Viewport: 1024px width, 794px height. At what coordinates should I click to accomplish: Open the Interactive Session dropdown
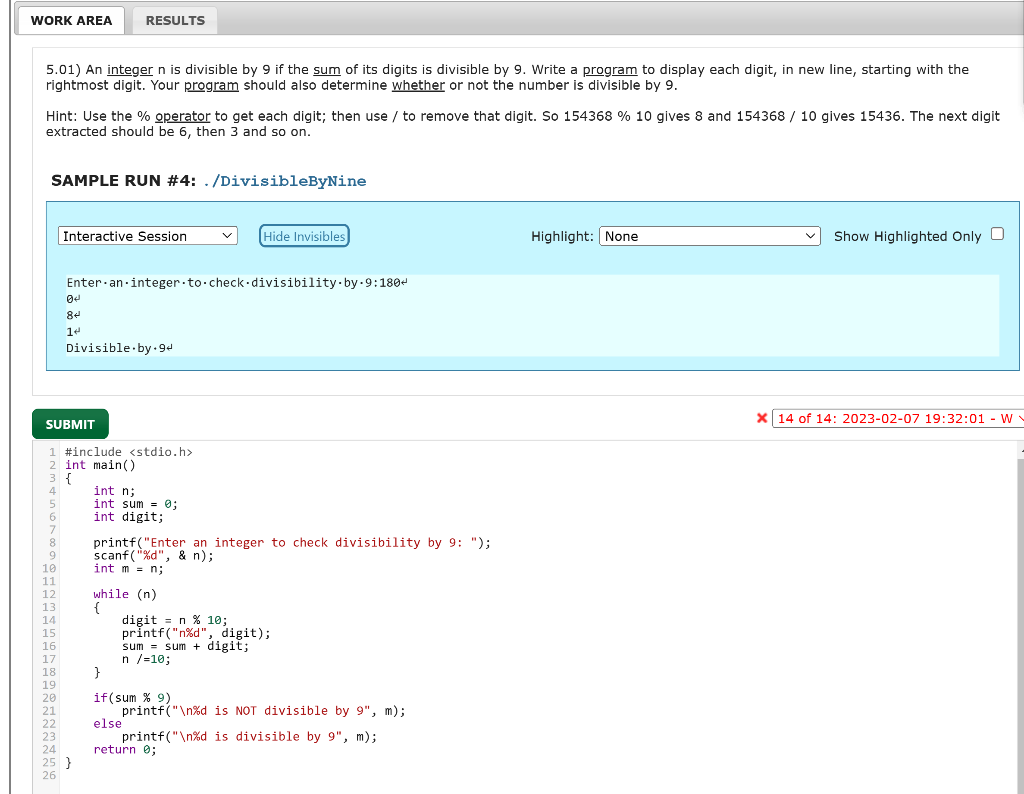[147, 235]
